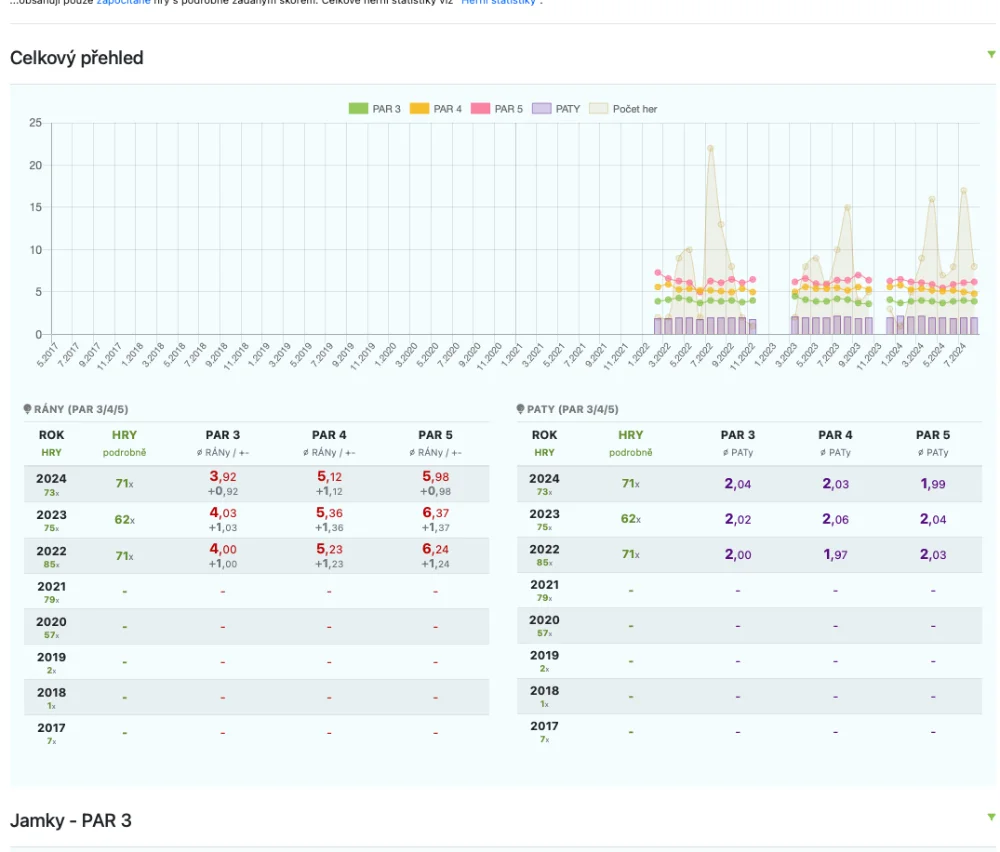
Task: Toggle the PATY purple legend swatch
Action: (x=541, y=109)
